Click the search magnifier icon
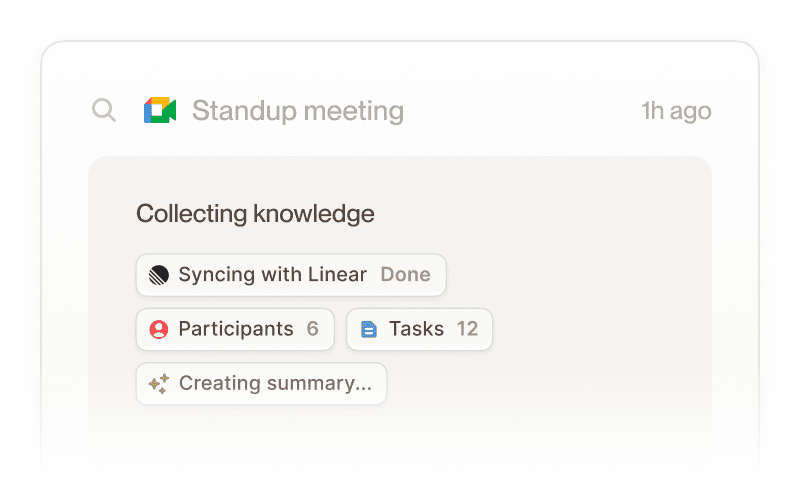 click(x=104, y=110)
